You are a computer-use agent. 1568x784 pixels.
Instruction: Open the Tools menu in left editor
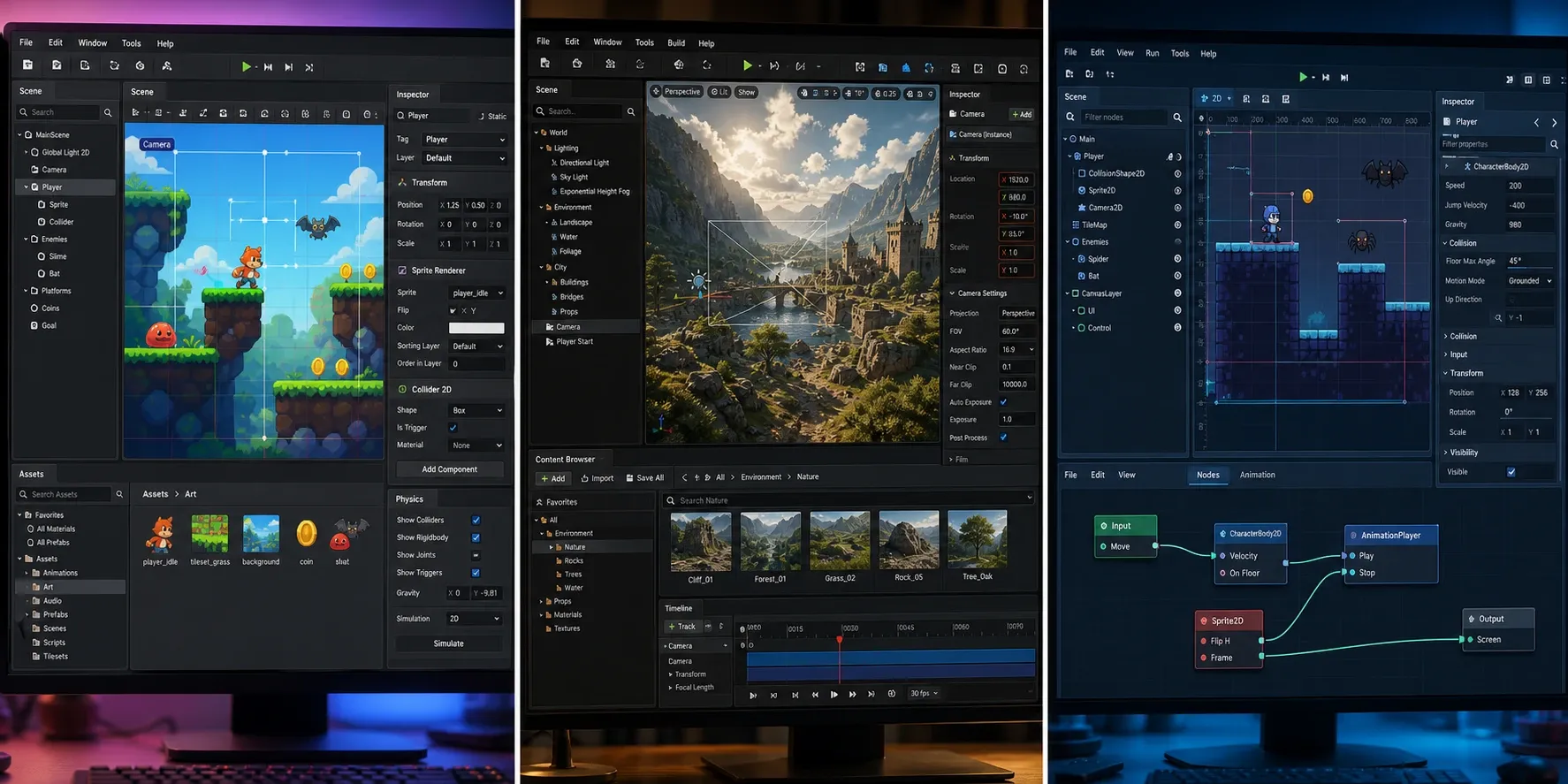(132, 43)
